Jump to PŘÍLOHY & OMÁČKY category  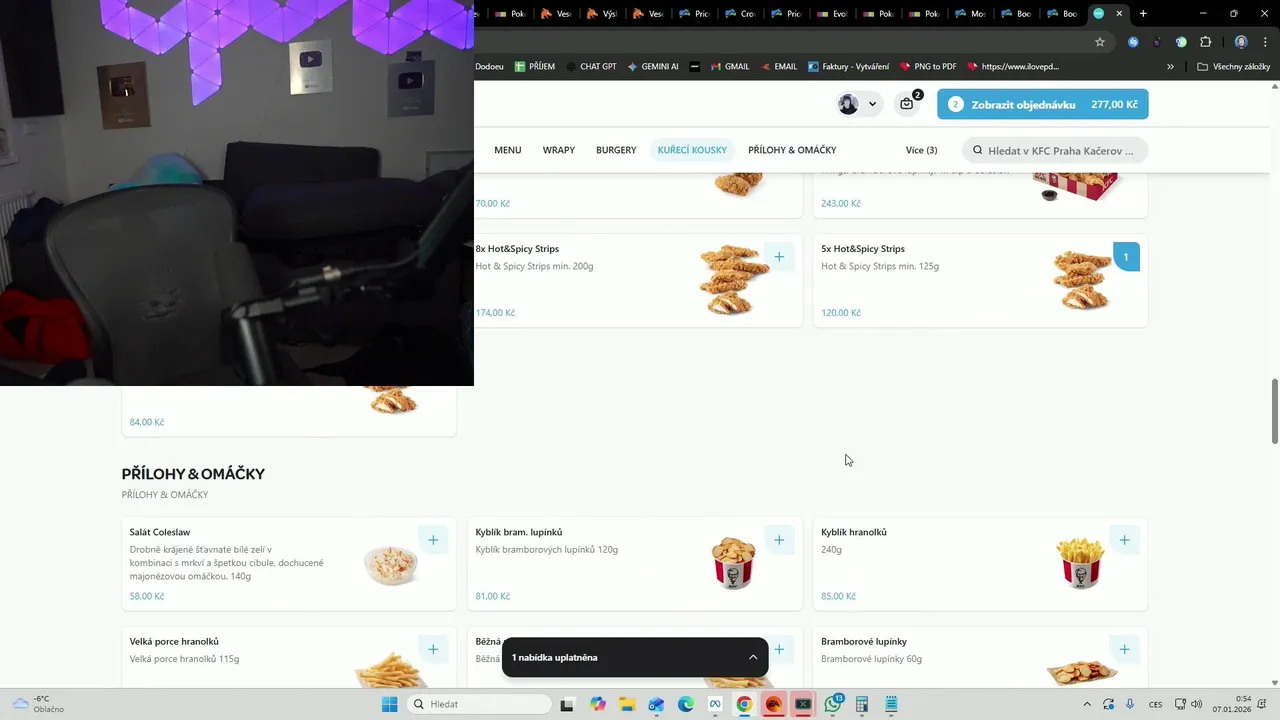click(x=792, y=150)
